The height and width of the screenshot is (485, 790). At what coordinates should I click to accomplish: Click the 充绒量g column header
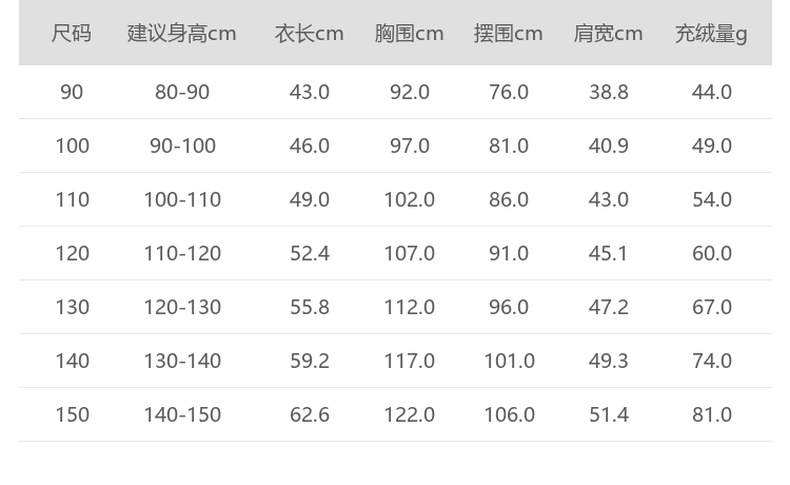[x=711, y=33]
